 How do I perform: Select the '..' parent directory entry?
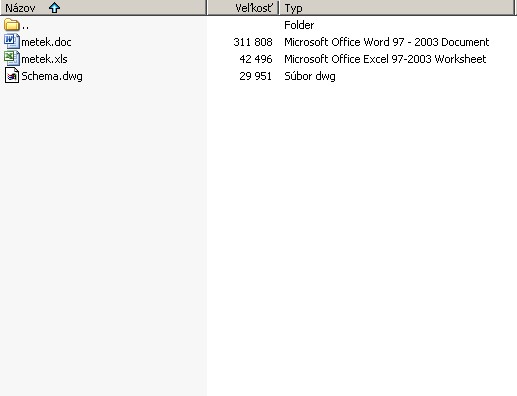(25, 25)
